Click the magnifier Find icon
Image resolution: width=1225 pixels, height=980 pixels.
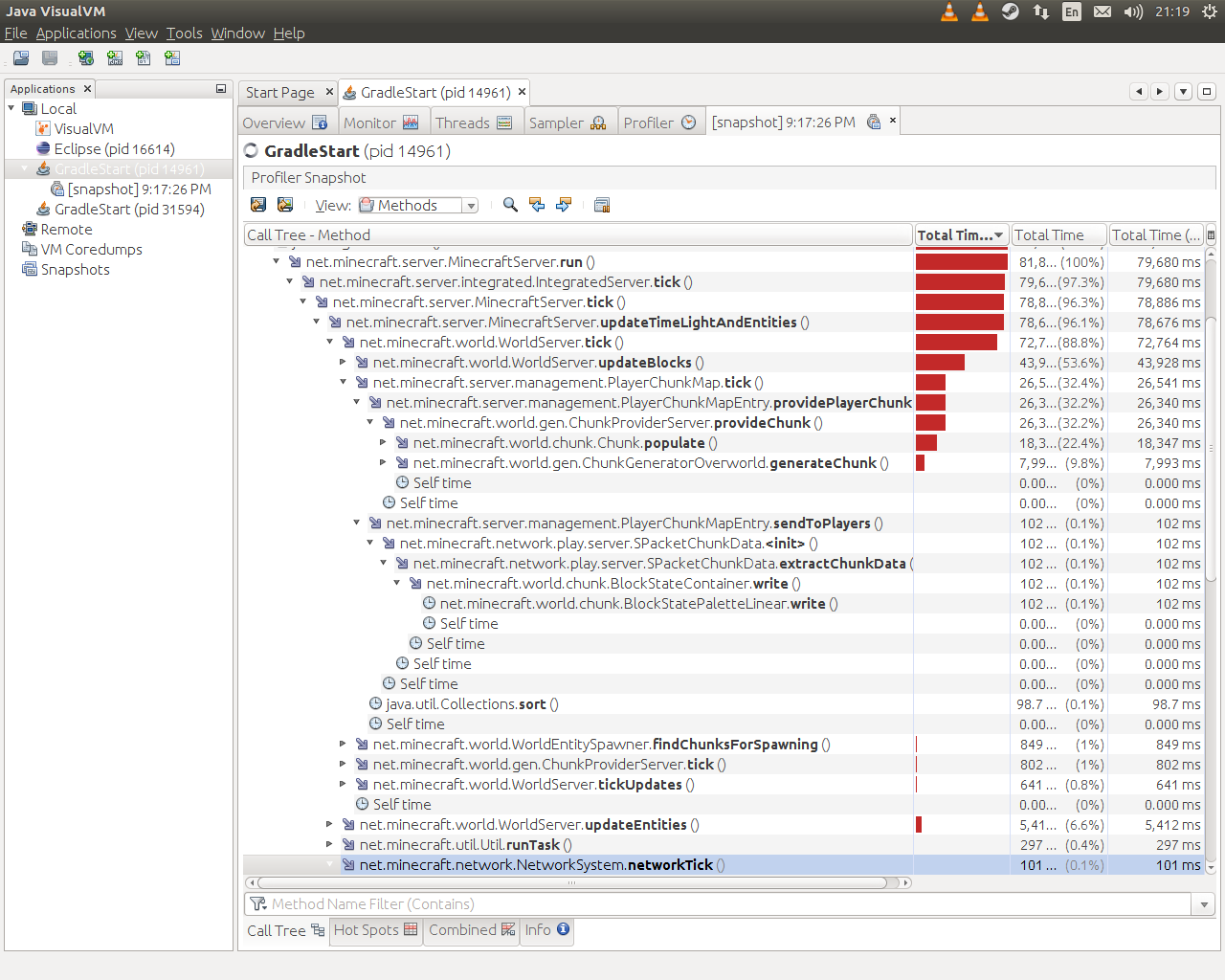pos(510,205)
